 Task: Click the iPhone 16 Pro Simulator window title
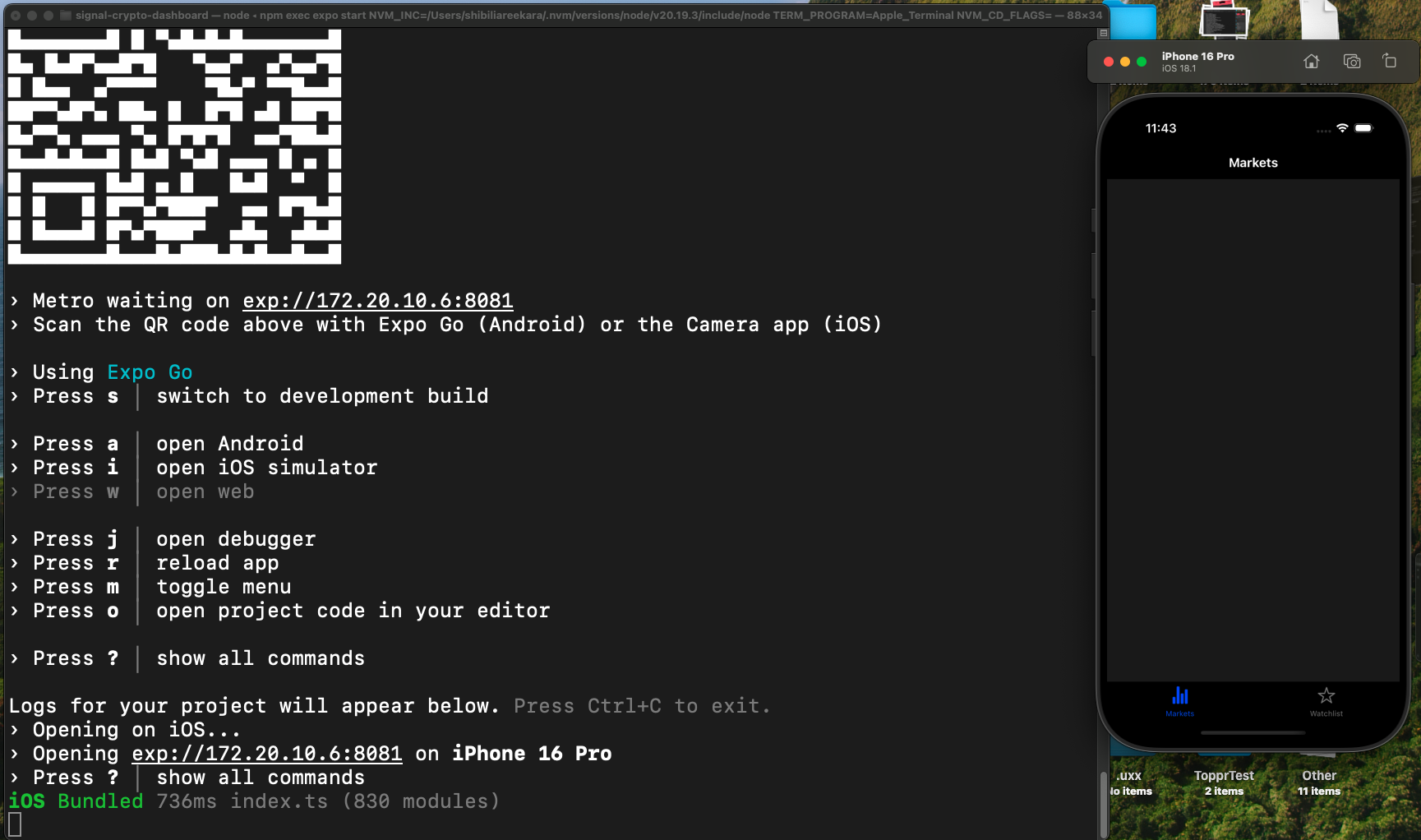(x=1197, y=56)
